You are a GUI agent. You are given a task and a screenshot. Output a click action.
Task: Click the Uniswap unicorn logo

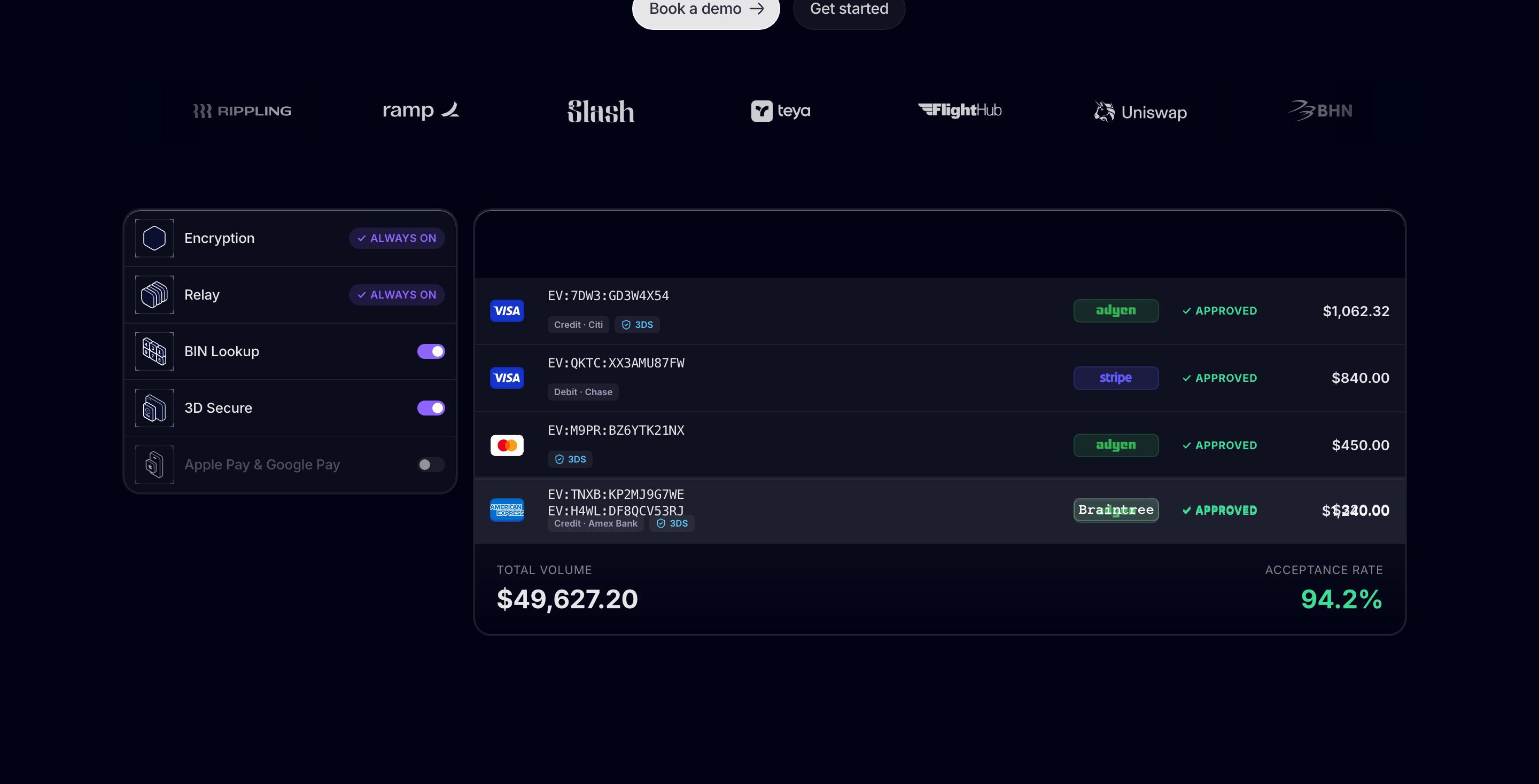coord(1140,112)
